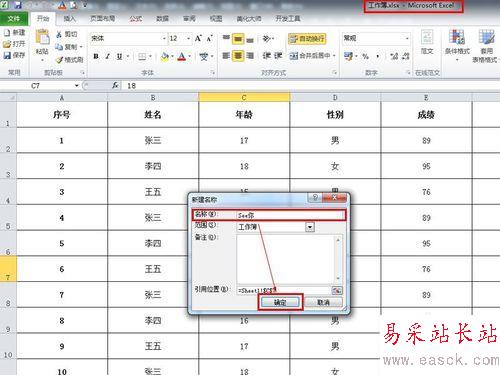Open fill color dropdown arrow
Screen dimensions: 500x375
click(x=172, y=57)
